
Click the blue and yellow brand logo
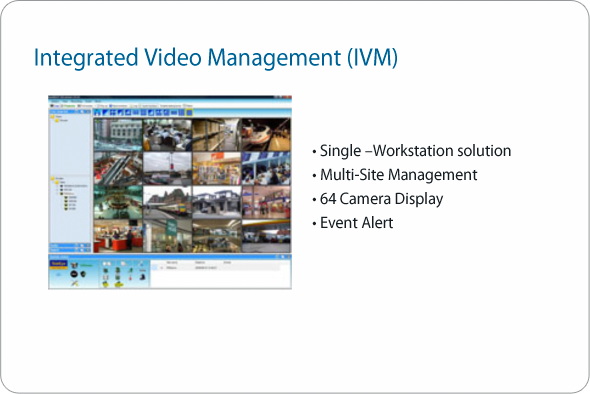[x=58, y=264]
